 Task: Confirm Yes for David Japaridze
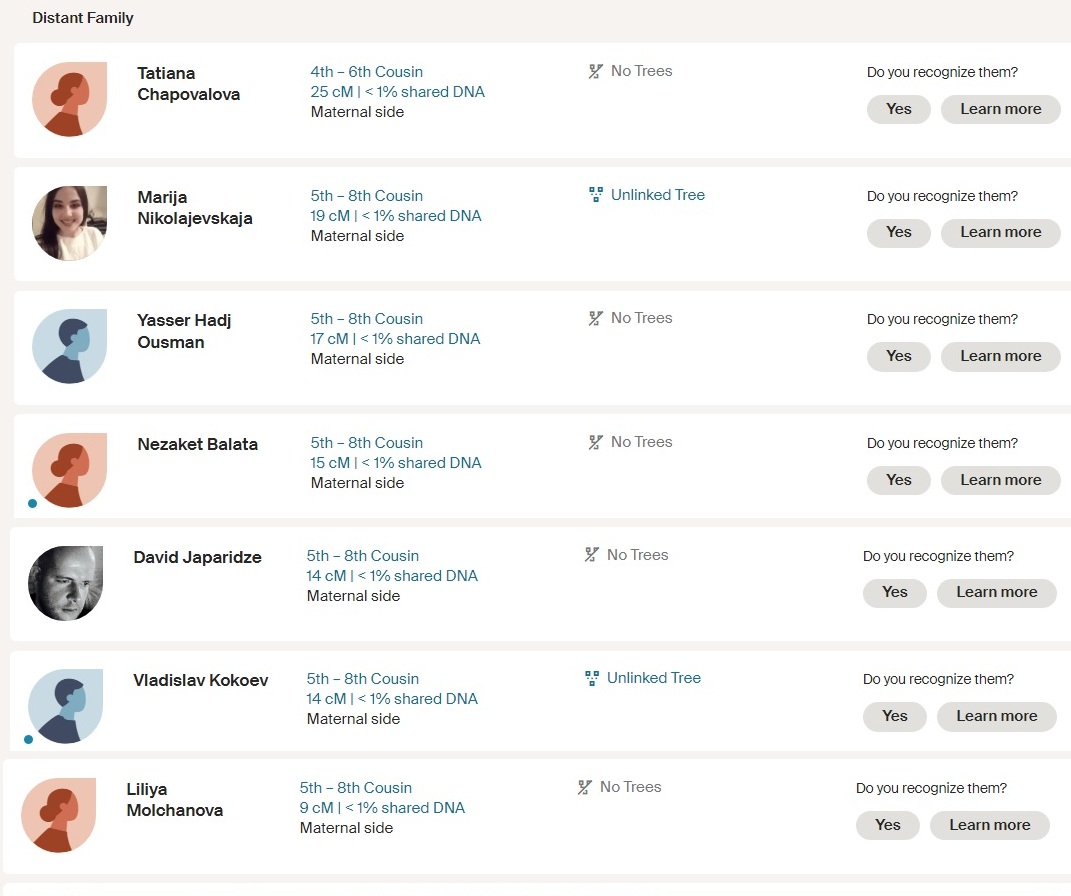(x=894, y=592)
